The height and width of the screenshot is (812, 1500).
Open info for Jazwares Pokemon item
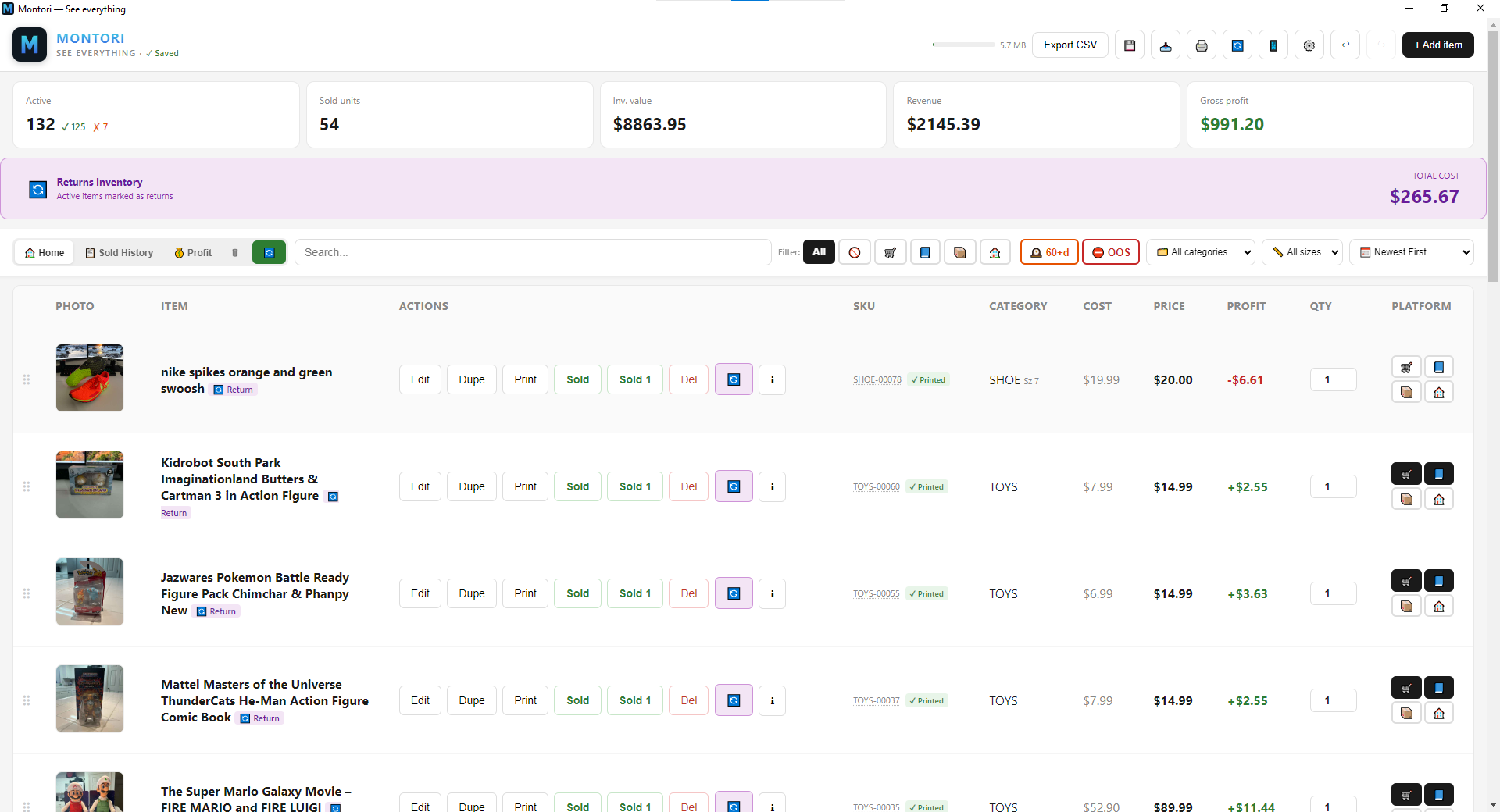(x=773, y=594)
